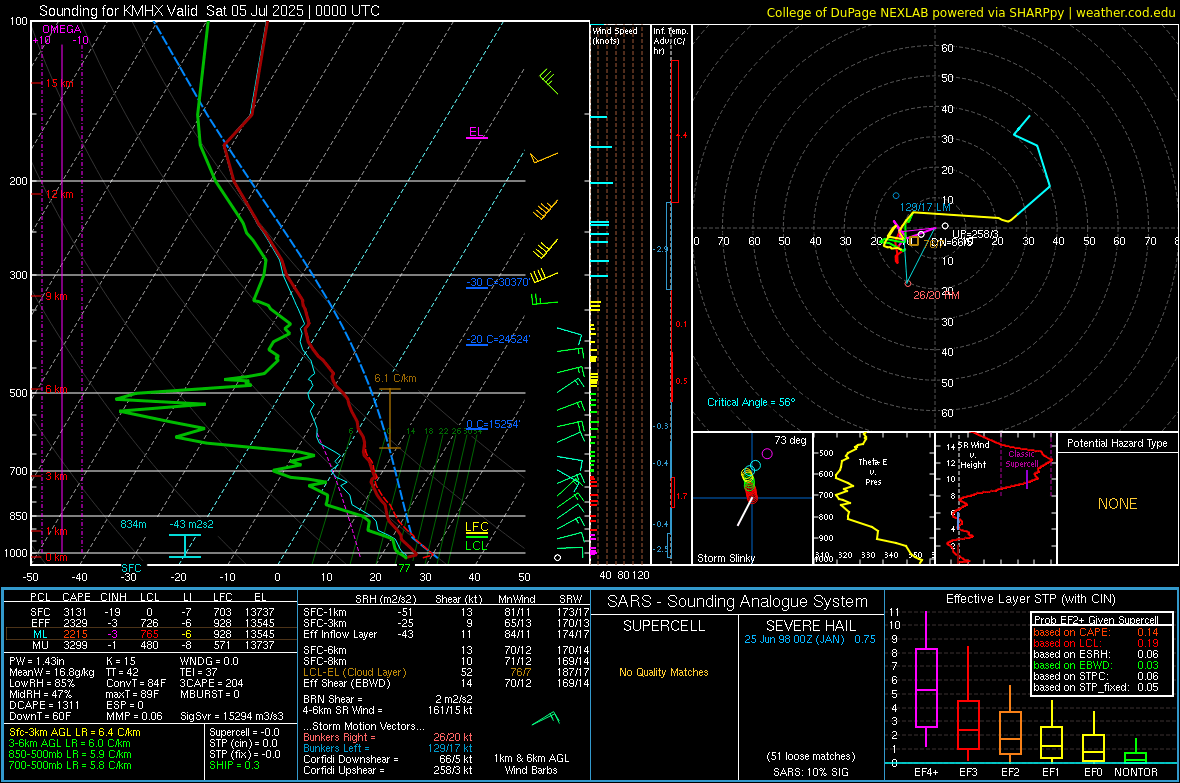
Task: Click the green LCL marker on the skew-T
Action: click(476, 545)
